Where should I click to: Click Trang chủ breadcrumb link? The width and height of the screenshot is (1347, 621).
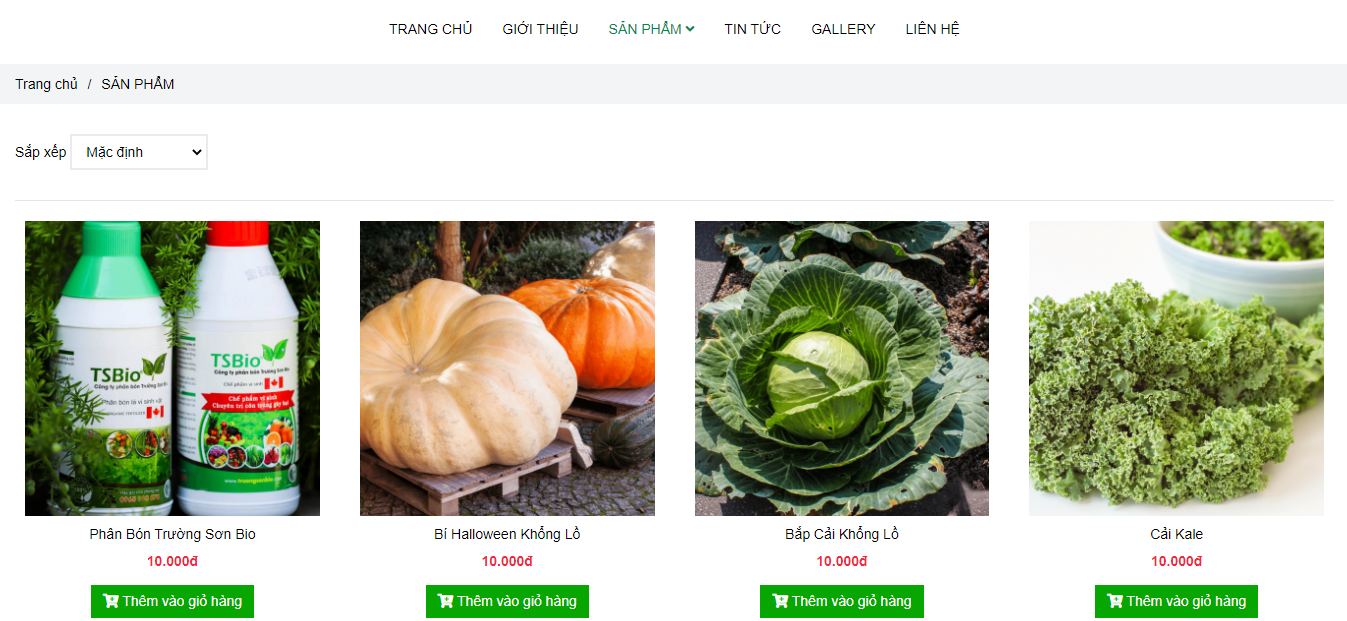(46, 84)
